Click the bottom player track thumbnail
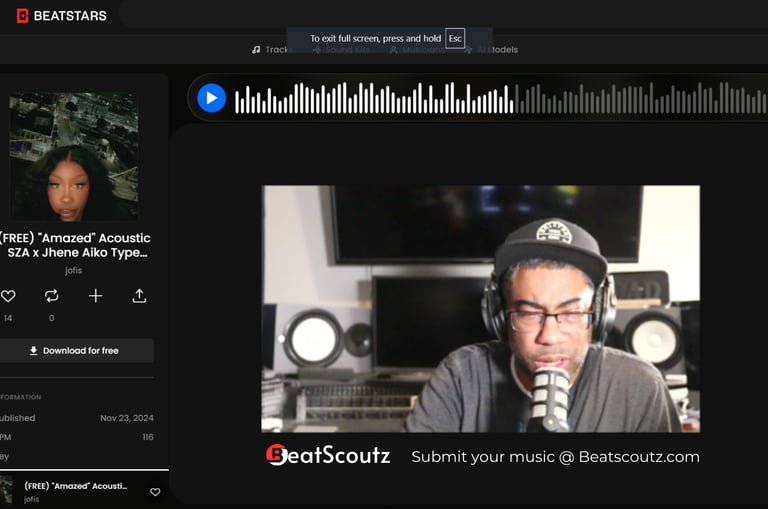The image size is (768, 509). coord(6,490)
